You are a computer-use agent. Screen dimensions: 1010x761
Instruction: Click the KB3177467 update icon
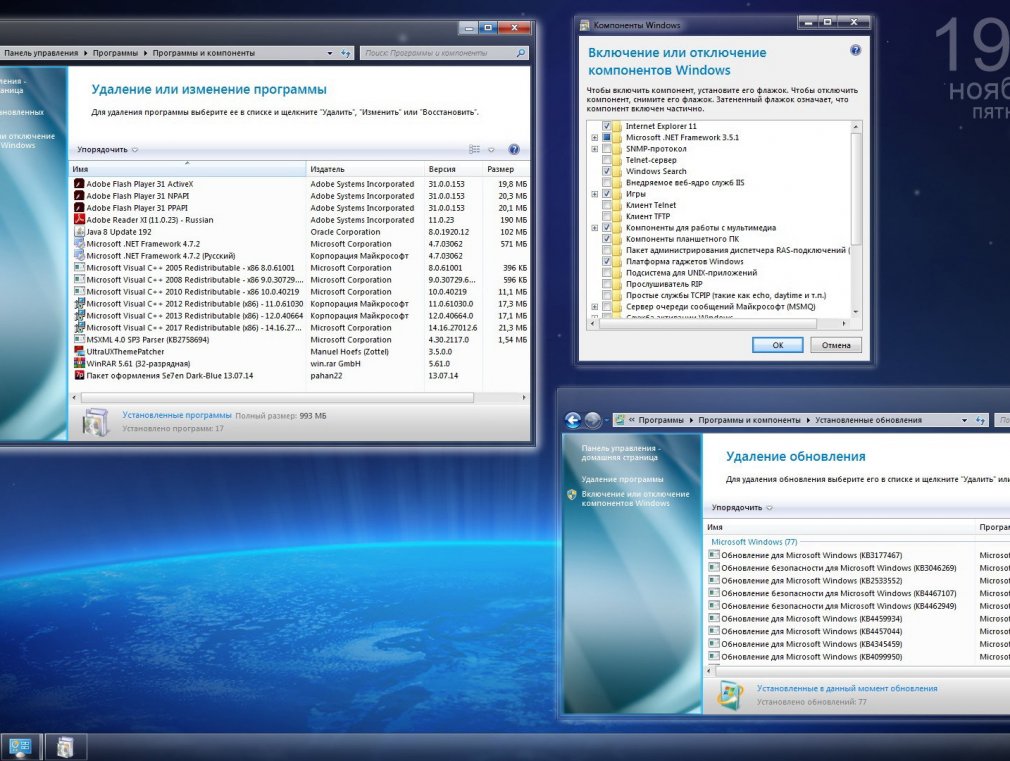(714, 555)
